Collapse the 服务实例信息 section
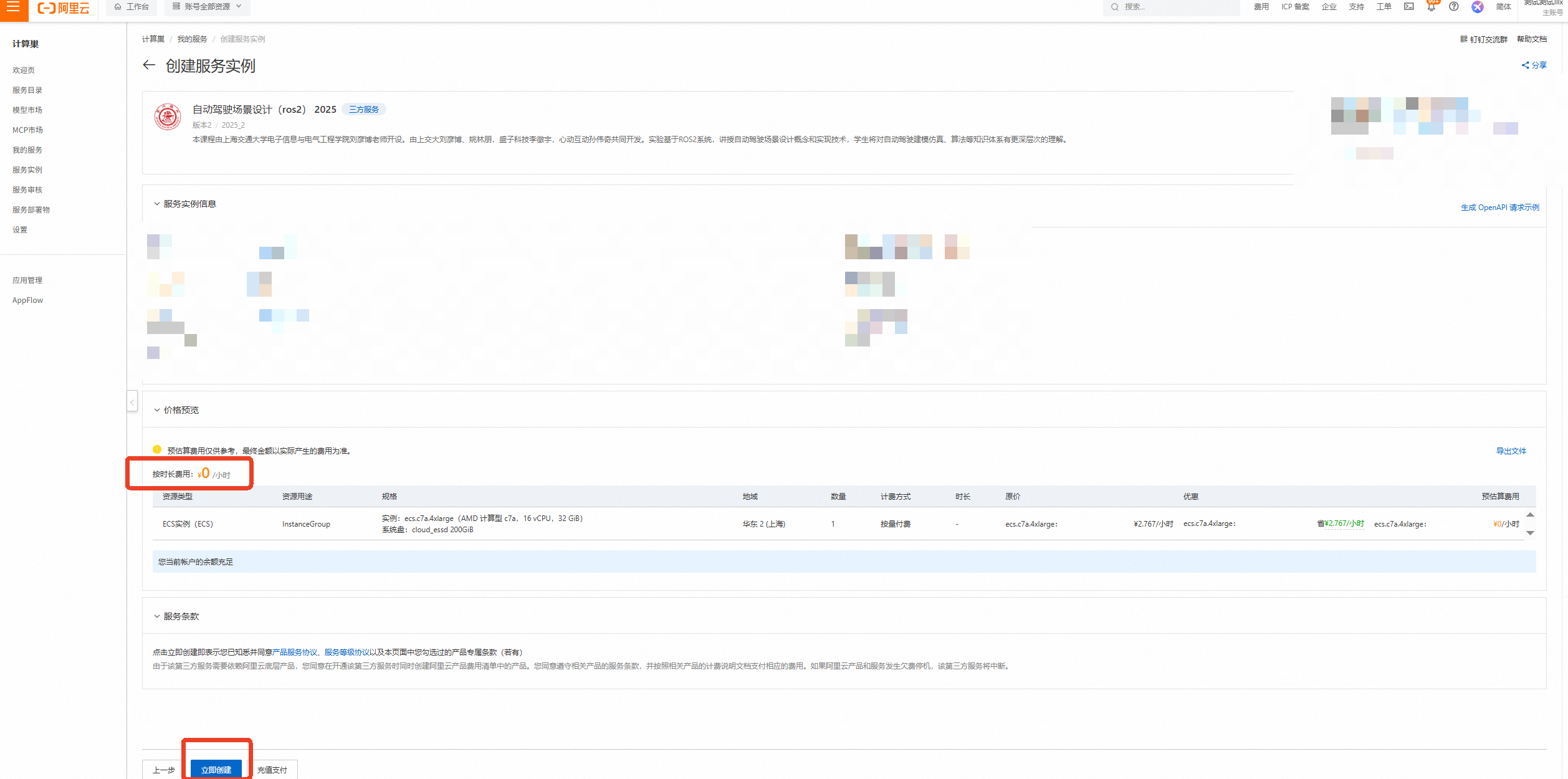 tap(156, 204)
